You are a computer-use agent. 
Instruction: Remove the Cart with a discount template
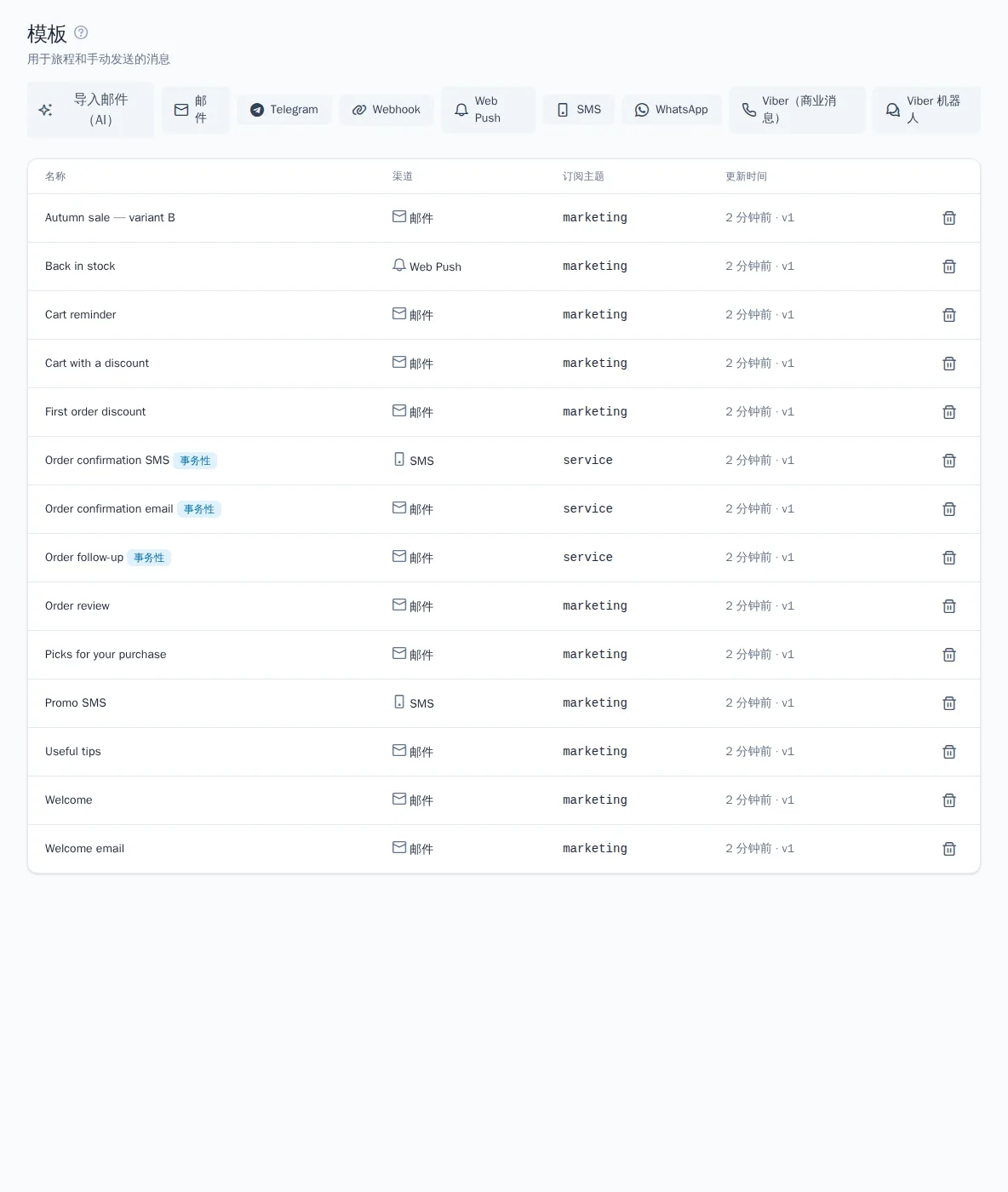click(x=949, y=364)
